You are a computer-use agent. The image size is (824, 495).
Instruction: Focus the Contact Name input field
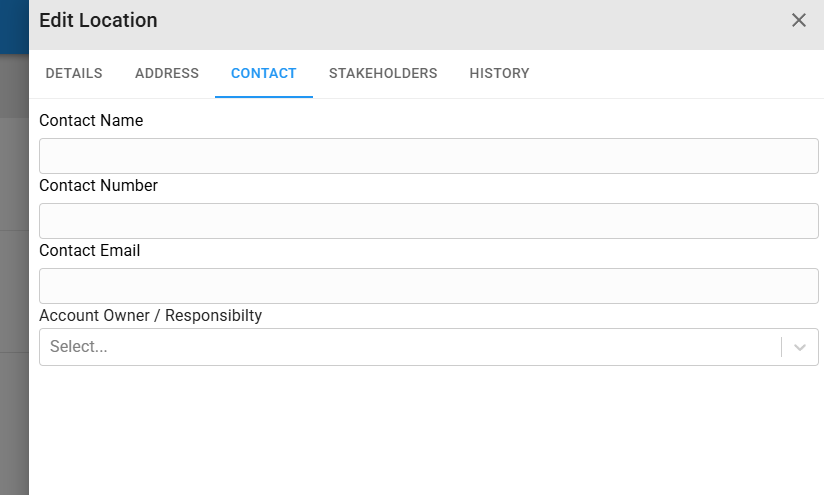429,156
